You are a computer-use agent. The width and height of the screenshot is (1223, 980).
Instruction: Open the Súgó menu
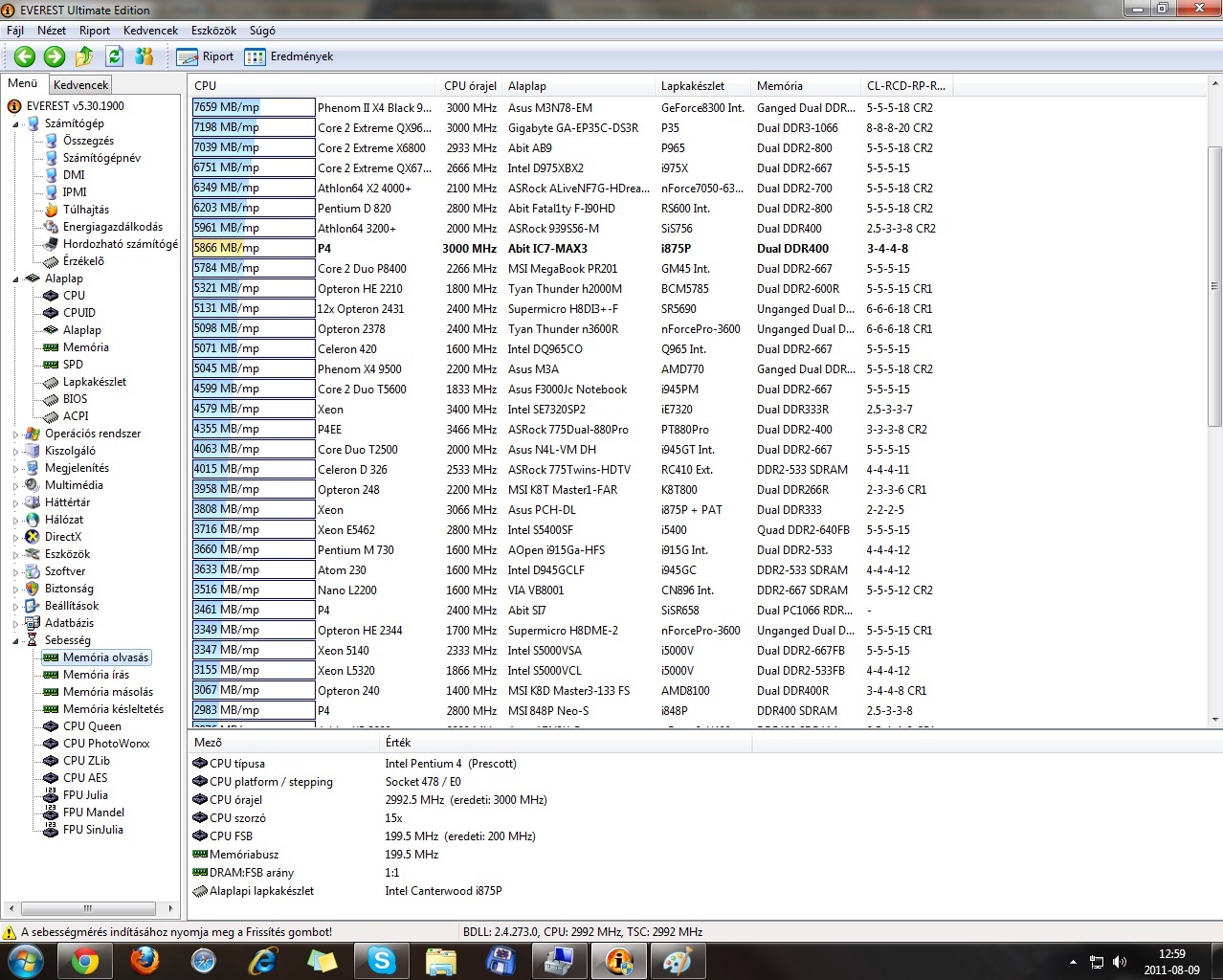262,31
